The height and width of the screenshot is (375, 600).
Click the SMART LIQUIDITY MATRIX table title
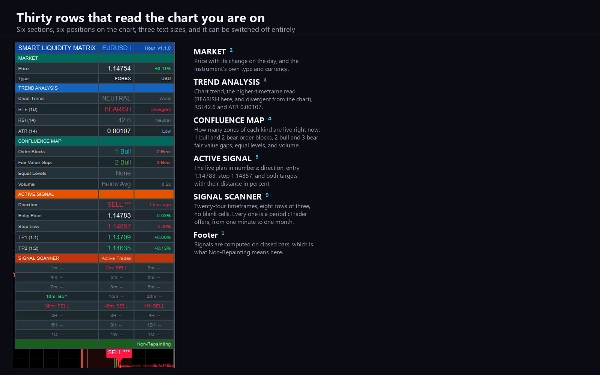click(x=57, y=48)
